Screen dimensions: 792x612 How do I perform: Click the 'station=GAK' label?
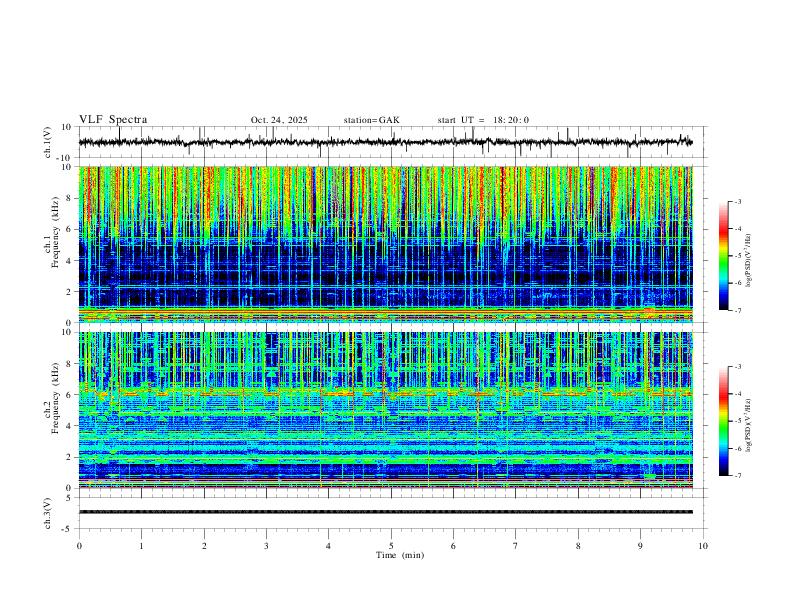(371, 120)
